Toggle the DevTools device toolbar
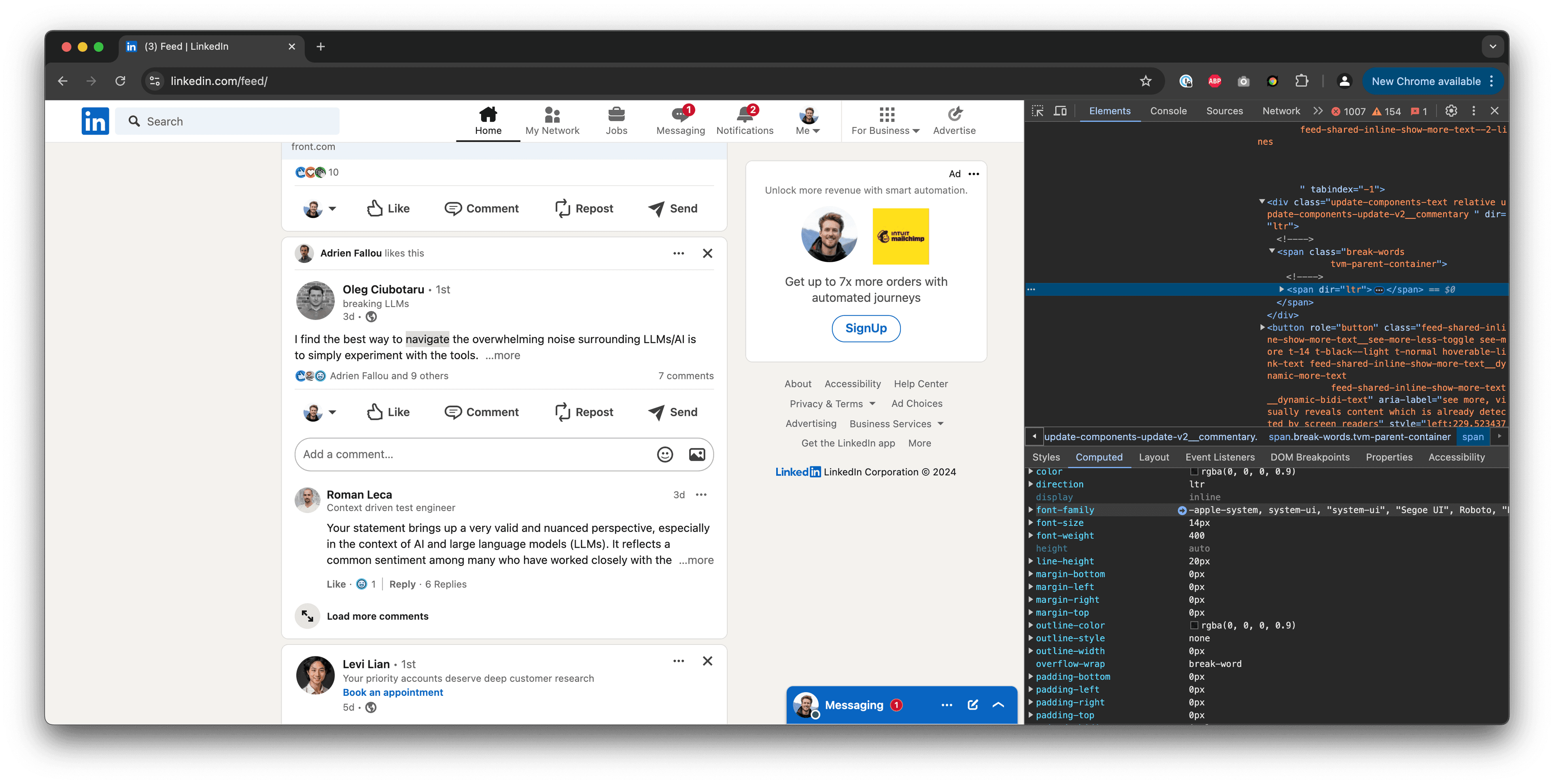This screenshot has height=784, width=1554. pos(1060,111)
